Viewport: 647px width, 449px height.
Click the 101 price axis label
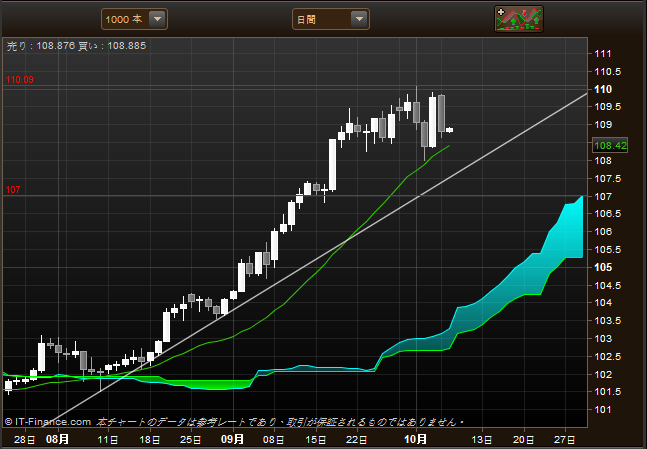pos(602,410)
